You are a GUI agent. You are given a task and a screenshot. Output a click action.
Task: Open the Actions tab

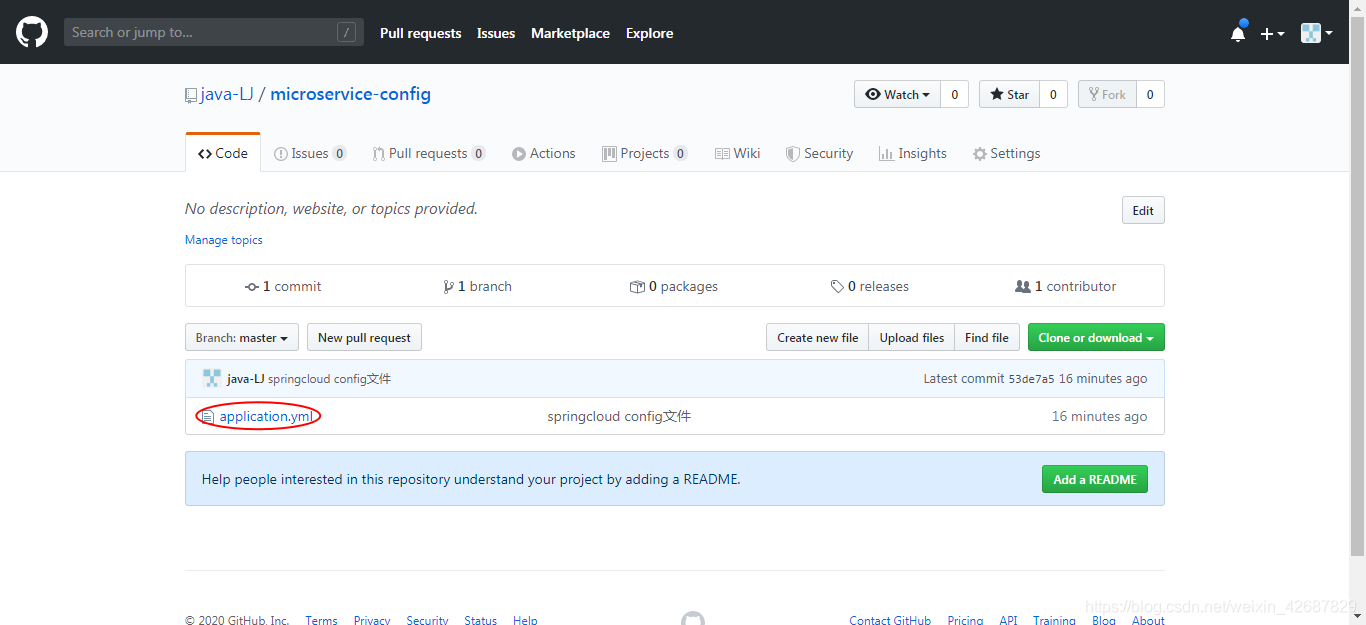pos(544,153)
